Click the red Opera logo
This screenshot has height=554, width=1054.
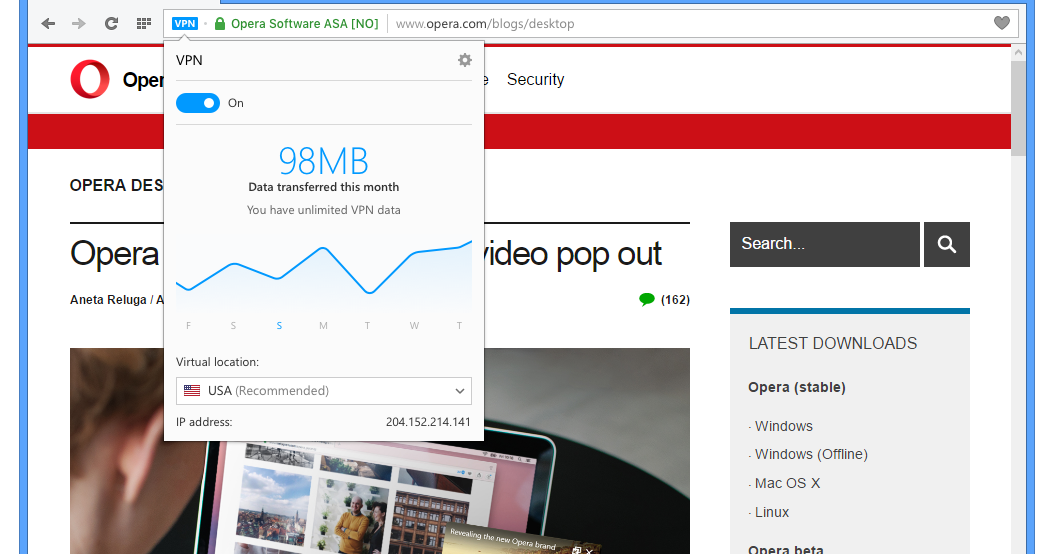[x=90, y=79]
